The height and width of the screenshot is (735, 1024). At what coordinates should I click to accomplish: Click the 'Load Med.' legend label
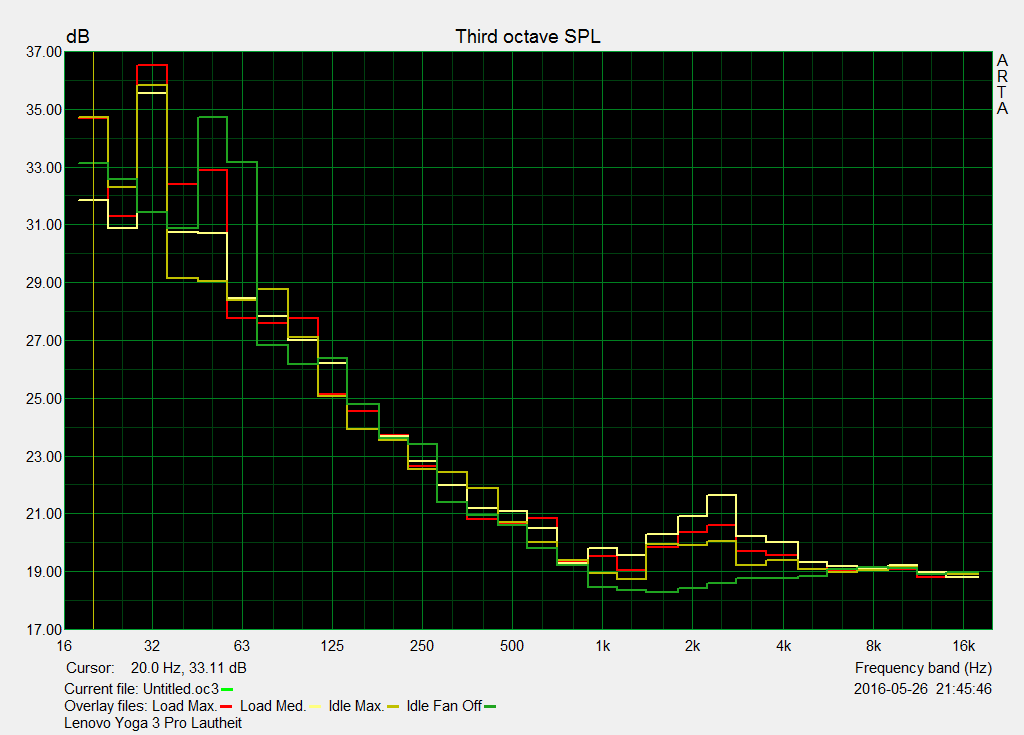tap(273, 706)
